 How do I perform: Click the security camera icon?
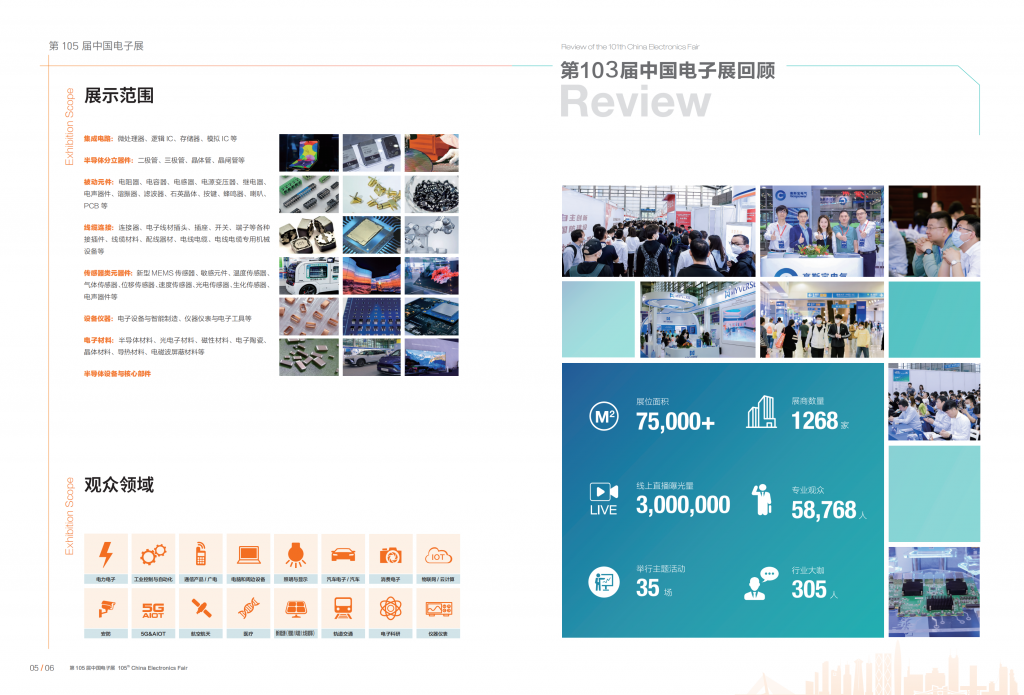pyautogui.click(x=105, y=608)
